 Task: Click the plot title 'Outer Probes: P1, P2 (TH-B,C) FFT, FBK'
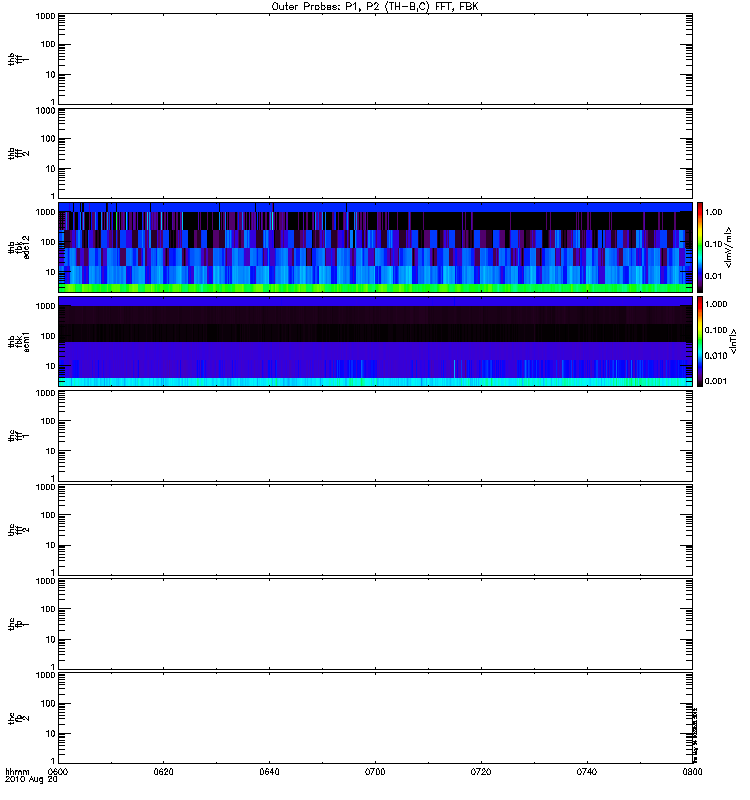click(375, 7)
